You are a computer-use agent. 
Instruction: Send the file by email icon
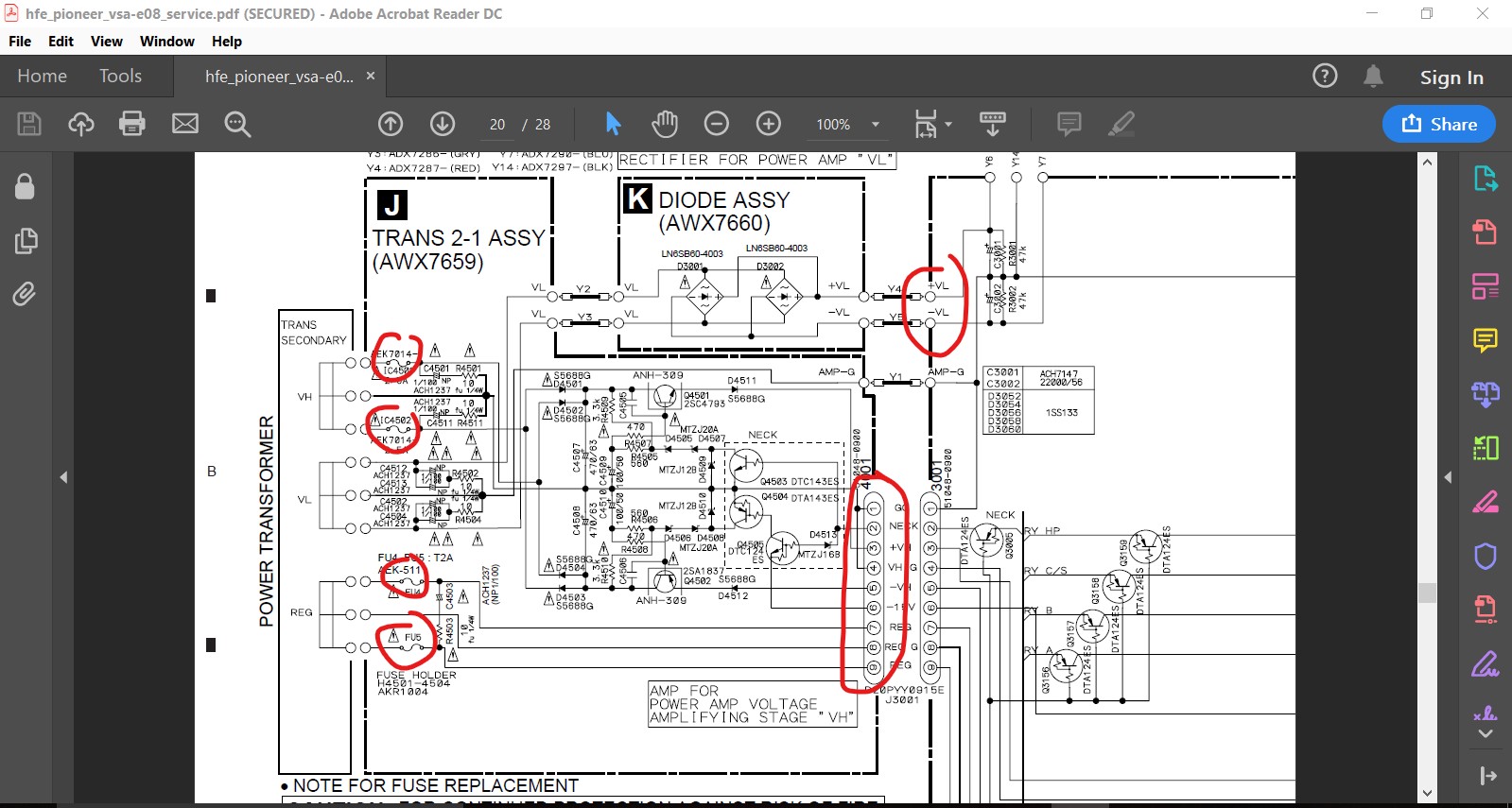pyautogui.click(x=185, y=124)
